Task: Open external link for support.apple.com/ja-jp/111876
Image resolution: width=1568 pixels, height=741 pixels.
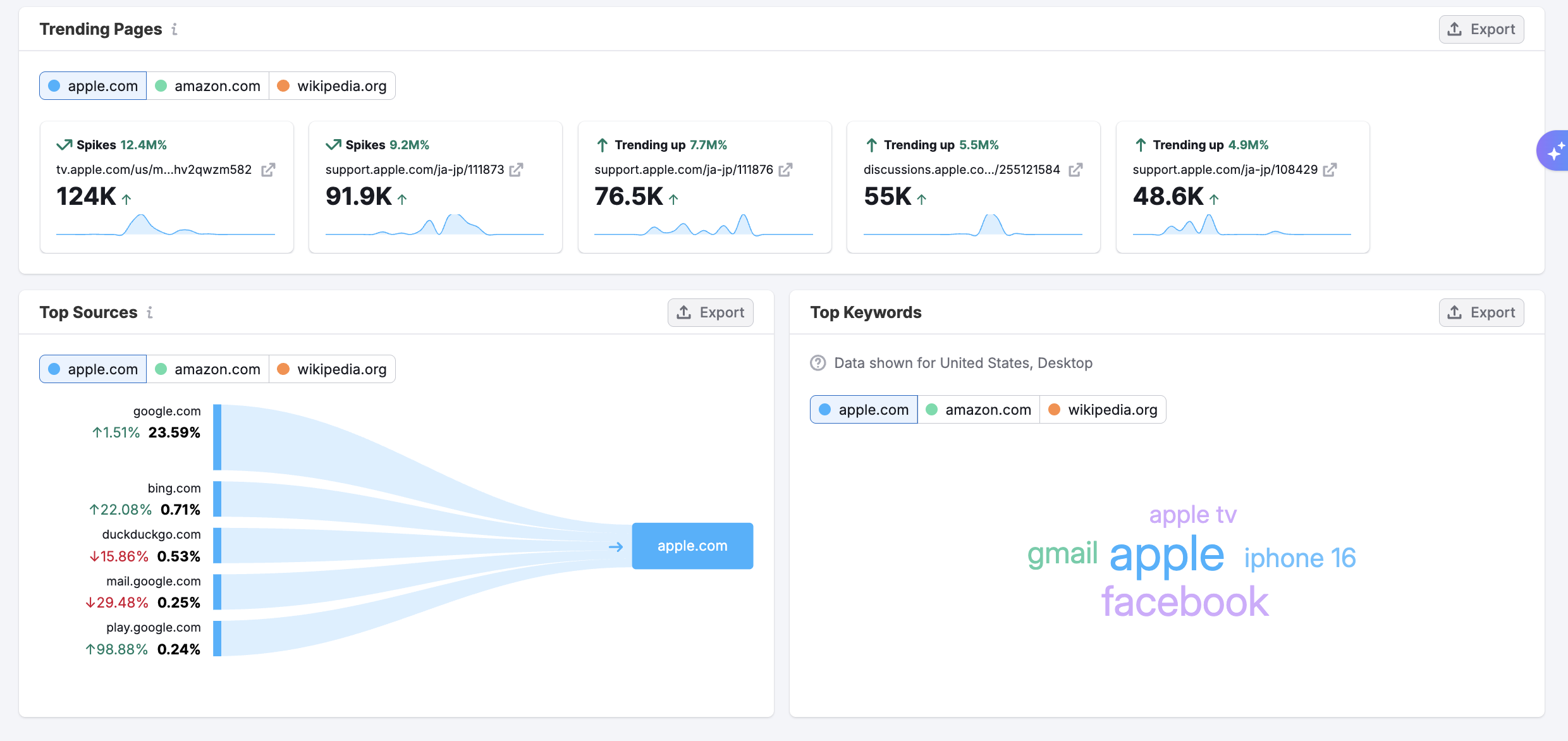Action: click(785, 170)
